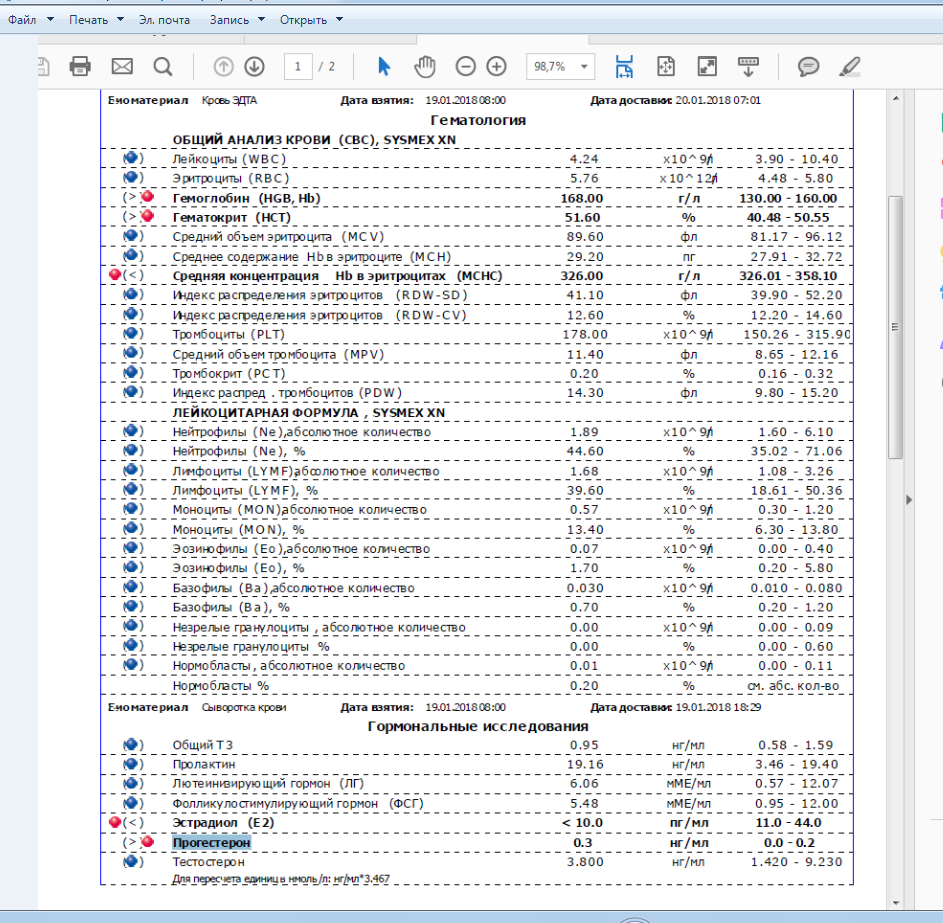The width and height of the screenshot is (943, 923).
Task: Select the arrow selection tool
Action: coord(384,66)
